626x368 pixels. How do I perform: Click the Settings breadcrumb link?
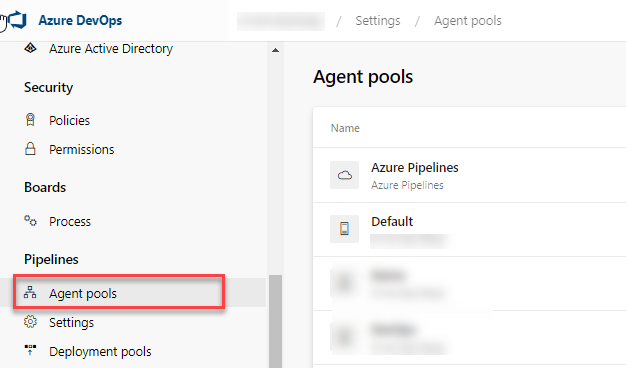click(378, 20)
